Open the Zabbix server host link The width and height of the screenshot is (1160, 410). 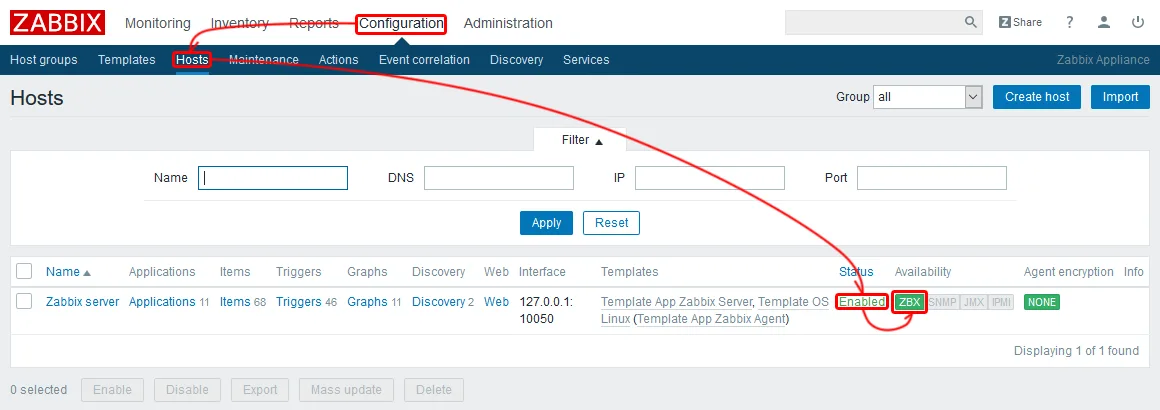82,301
